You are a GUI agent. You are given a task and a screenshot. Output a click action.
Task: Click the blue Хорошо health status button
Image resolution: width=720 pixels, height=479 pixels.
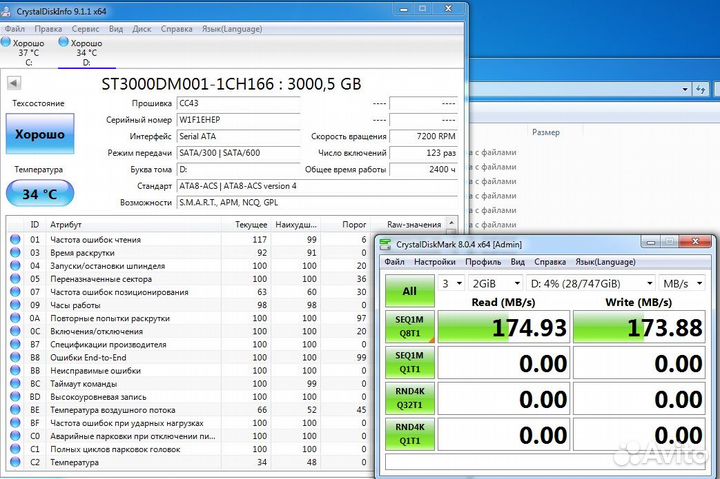pos(39,134)
